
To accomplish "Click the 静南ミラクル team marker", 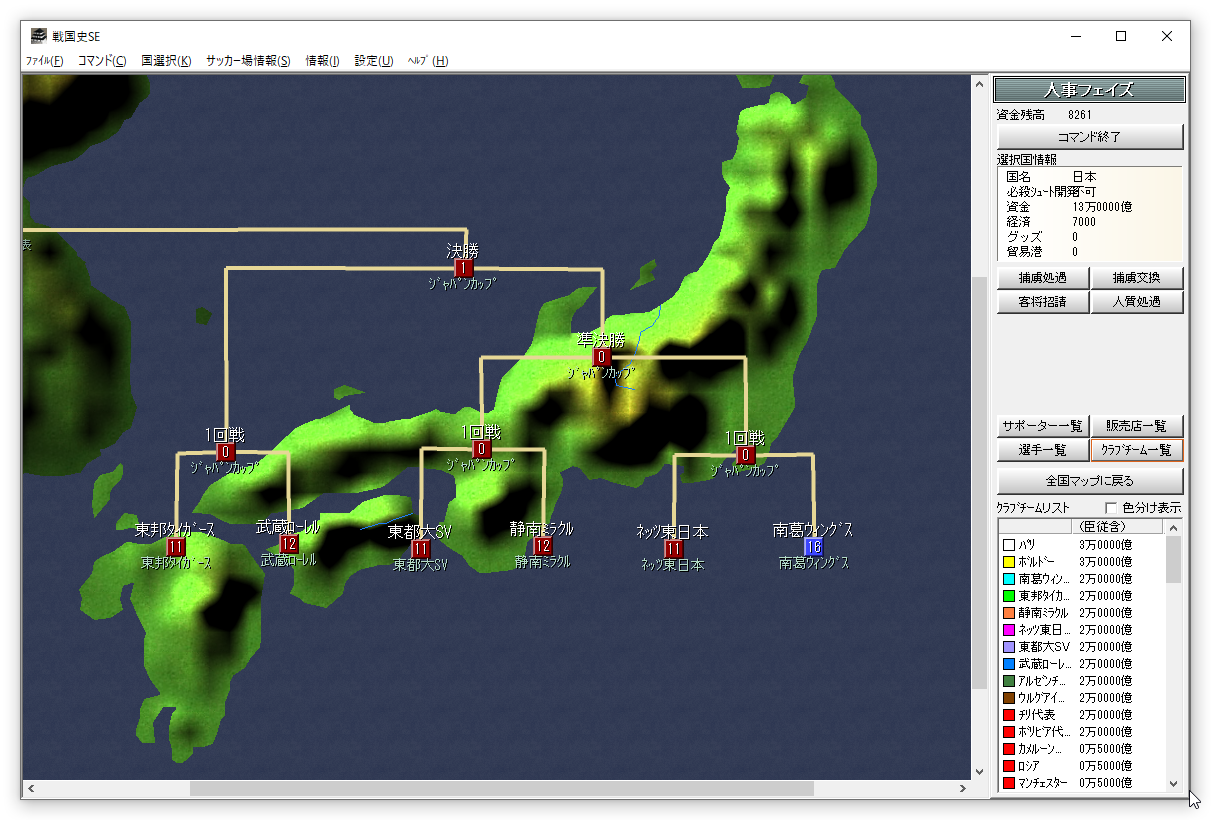I will coord(543,546).
